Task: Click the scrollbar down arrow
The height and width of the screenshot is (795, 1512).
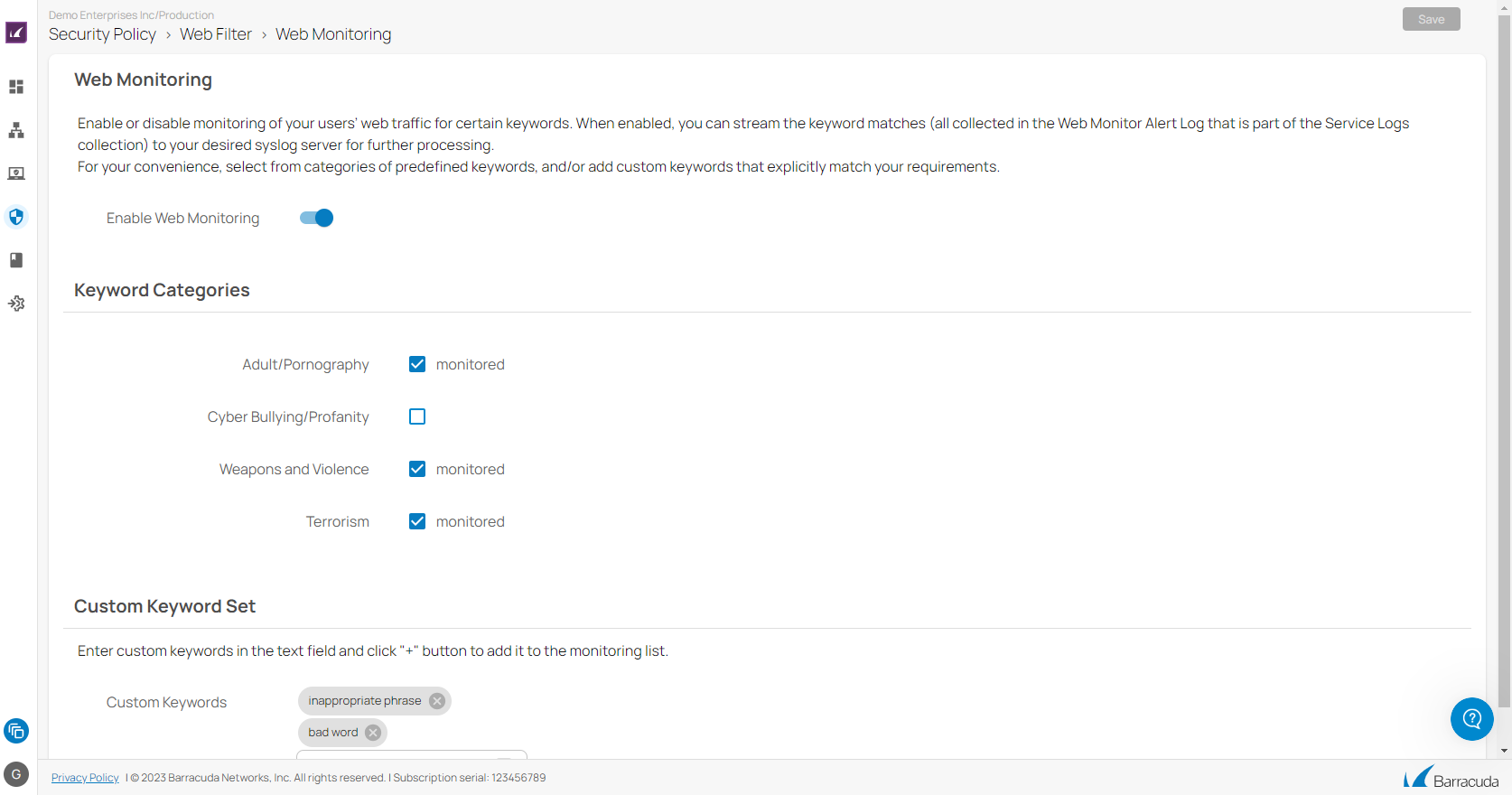Action: (1504, 751)
